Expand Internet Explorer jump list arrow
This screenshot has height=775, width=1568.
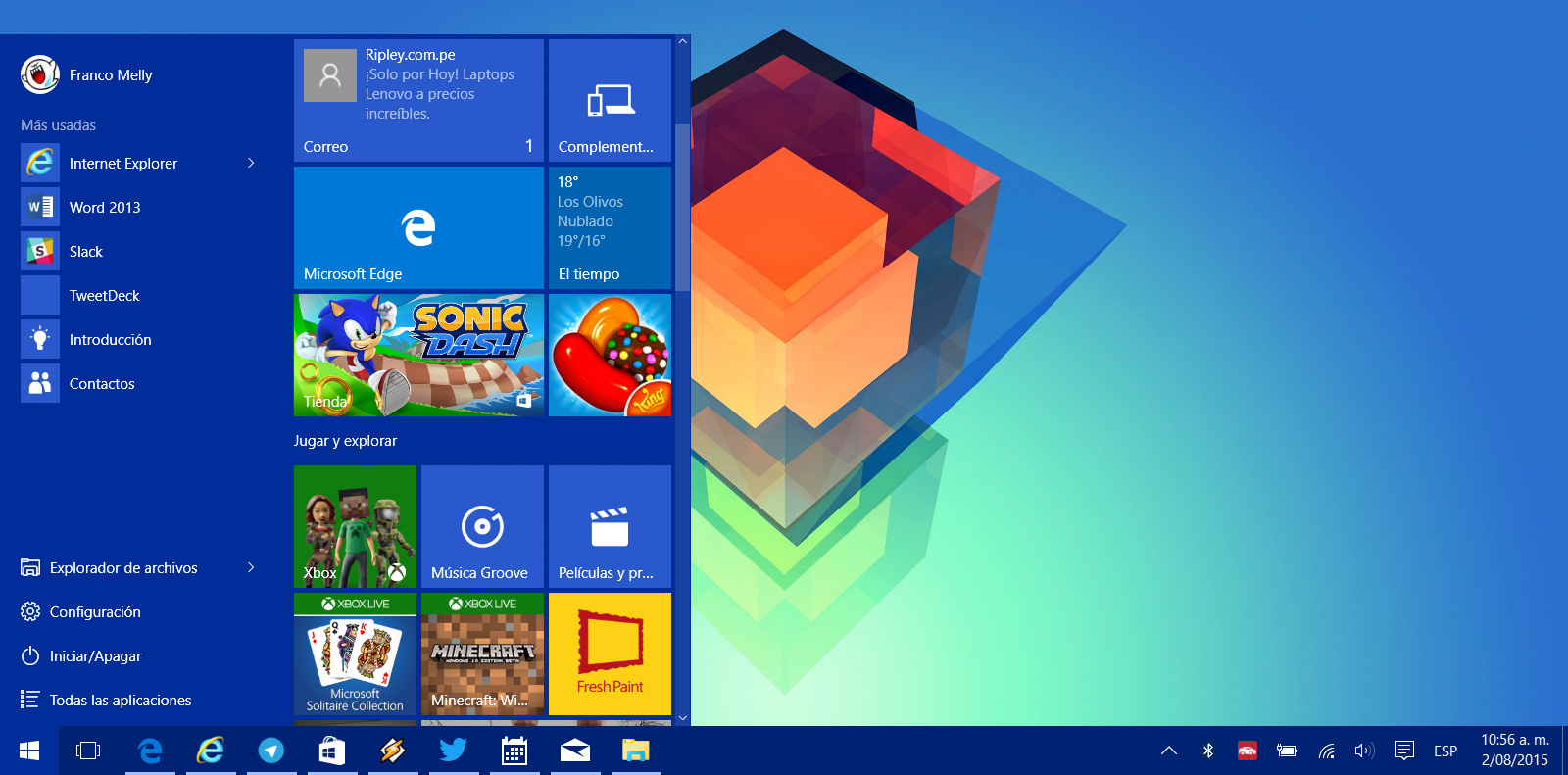point(252,163)
